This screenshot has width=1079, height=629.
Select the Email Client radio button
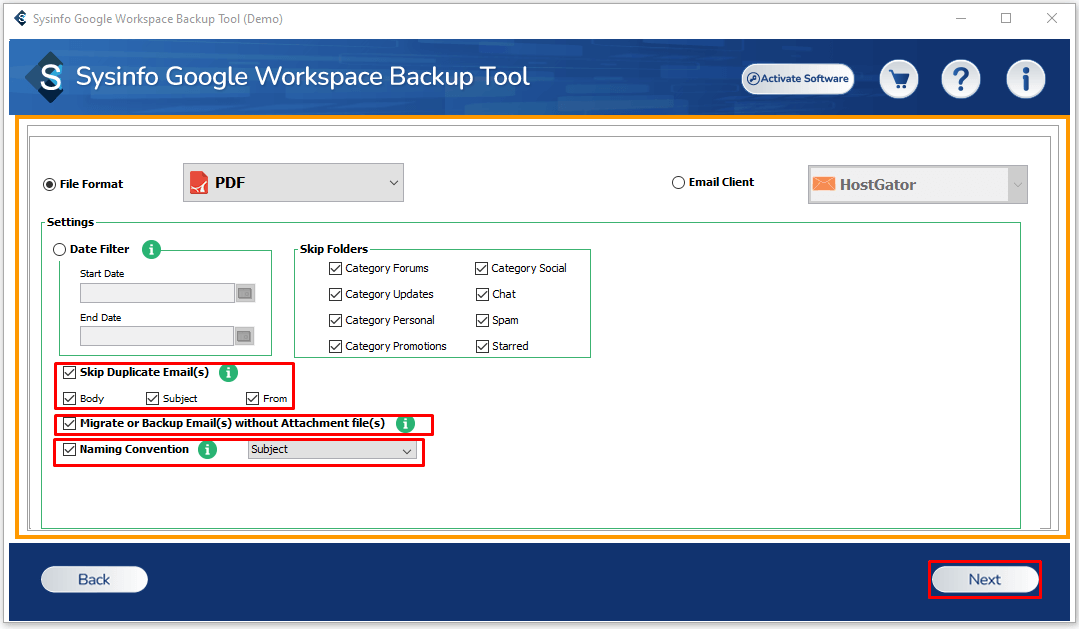pos(679,183)
